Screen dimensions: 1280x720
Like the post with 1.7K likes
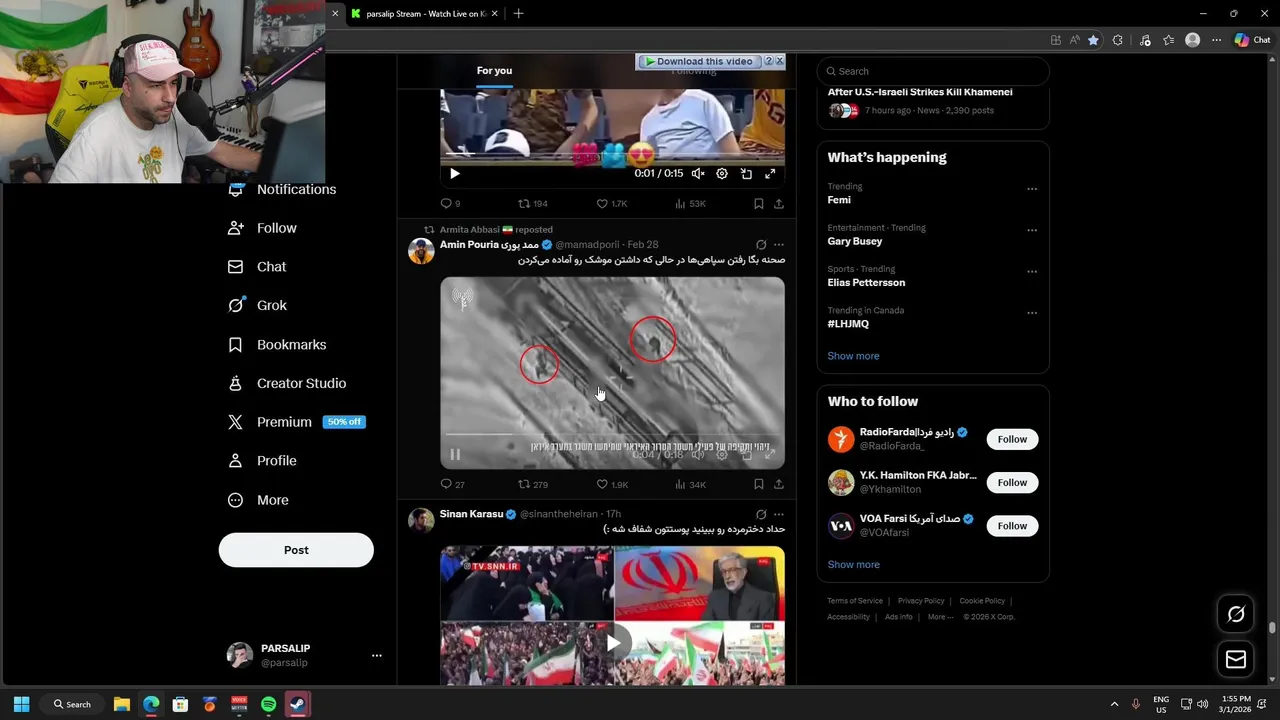(x=612, y=204)
